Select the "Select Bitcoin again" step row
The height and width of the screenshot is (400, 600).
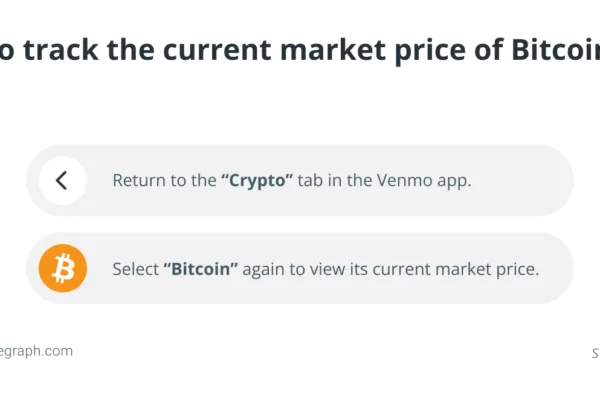(x=300, y=269)
